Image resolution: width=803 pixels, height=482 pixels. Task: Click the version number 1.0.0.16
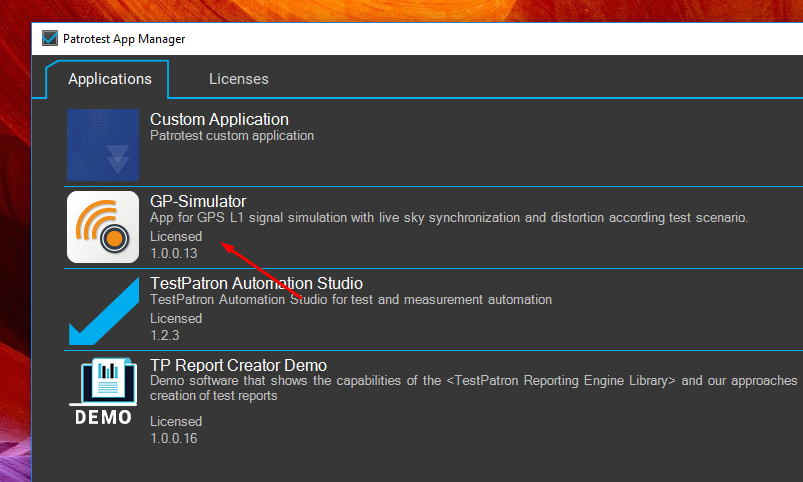(173, 438)
